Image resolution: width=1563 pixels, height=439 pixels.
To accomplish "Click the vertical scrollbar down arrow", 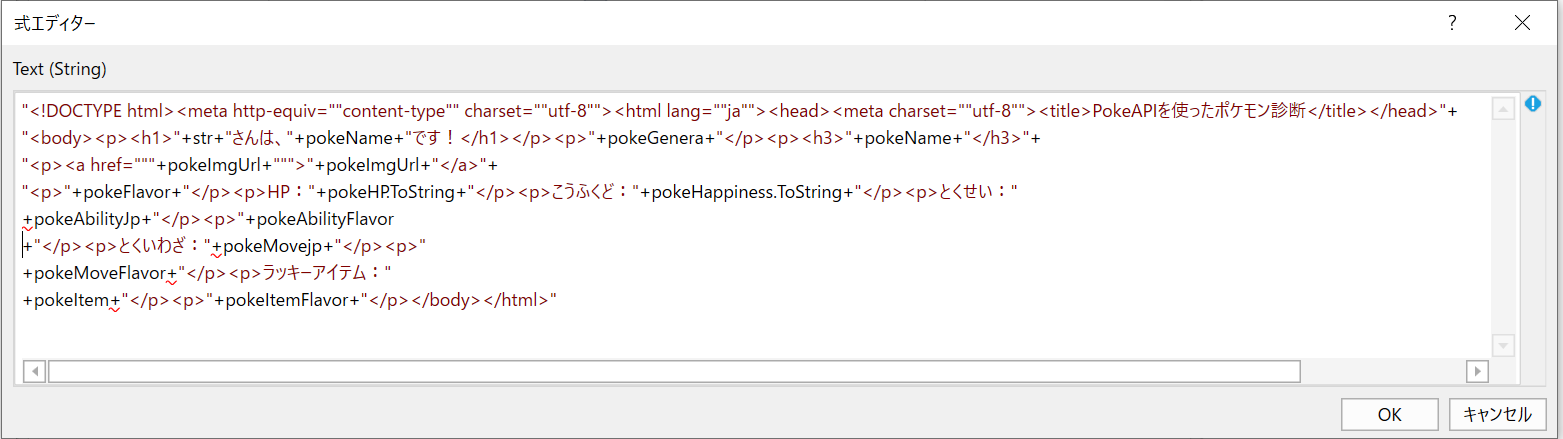I will [x=1503, y=344].
